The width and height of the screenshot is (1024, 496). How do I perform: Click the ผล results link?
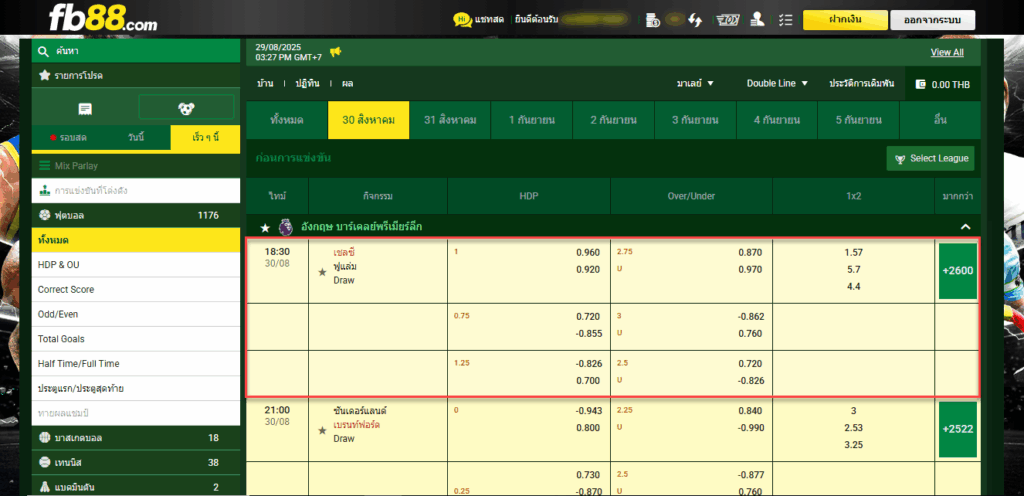pyautogui.click(x=347, y=84)
